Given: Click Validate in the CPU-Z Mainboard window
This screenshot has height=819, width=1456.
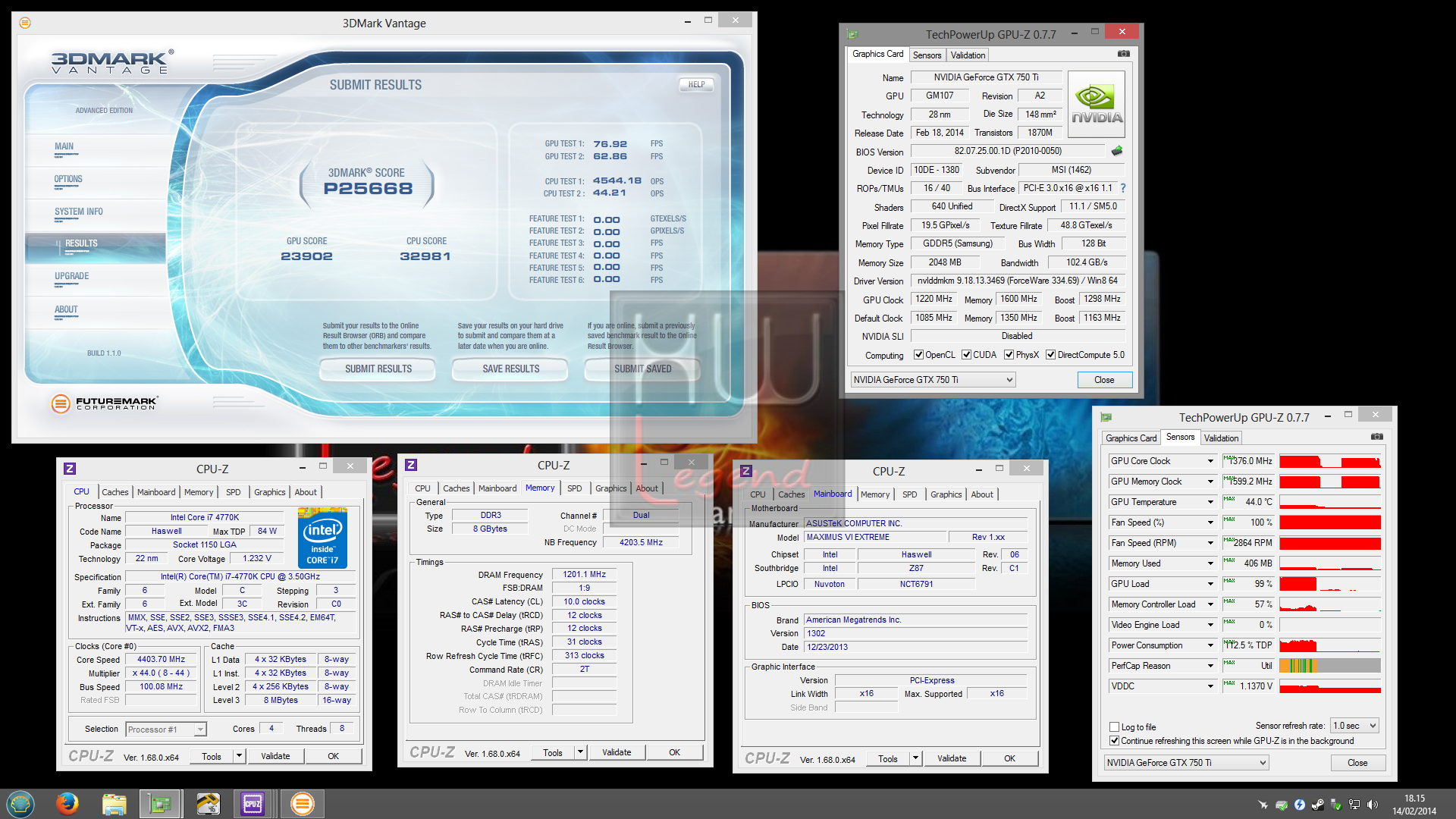Looking at the screenshot, I should click(x=952, y=758).
